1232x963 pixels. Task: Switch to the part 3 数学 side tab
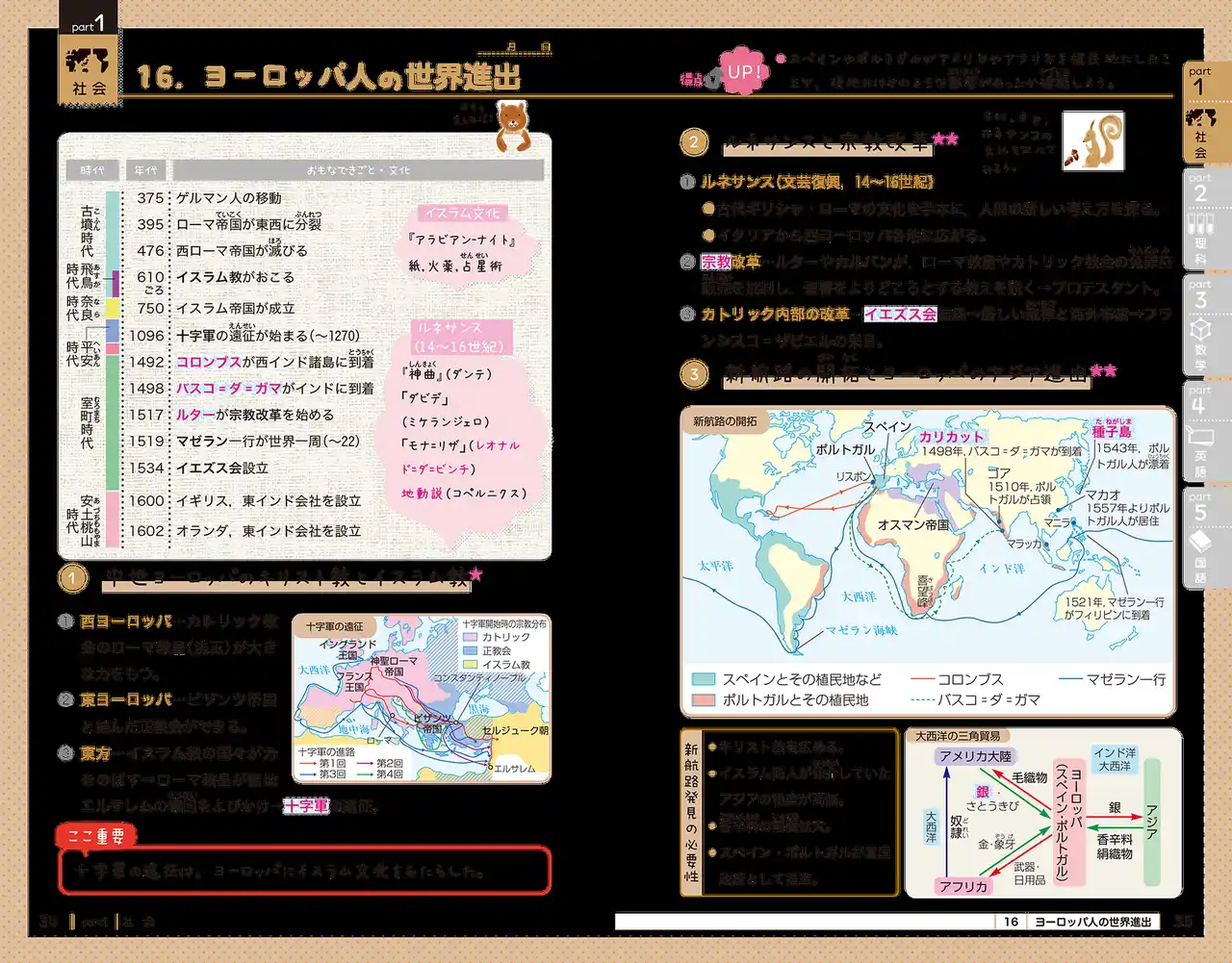[x=1200, y=327]
